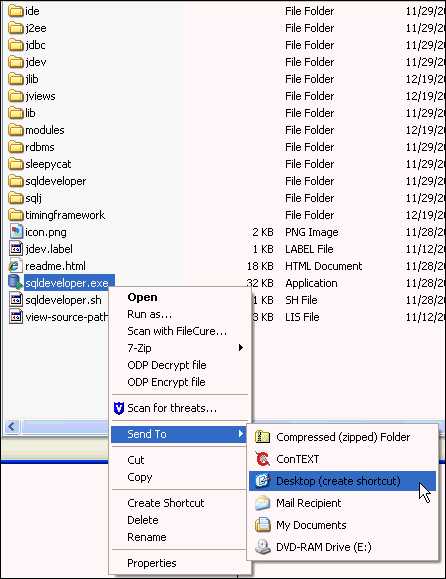Click the ConTEXT editor icon
The image size is (446, 579).
pos(263,459)
